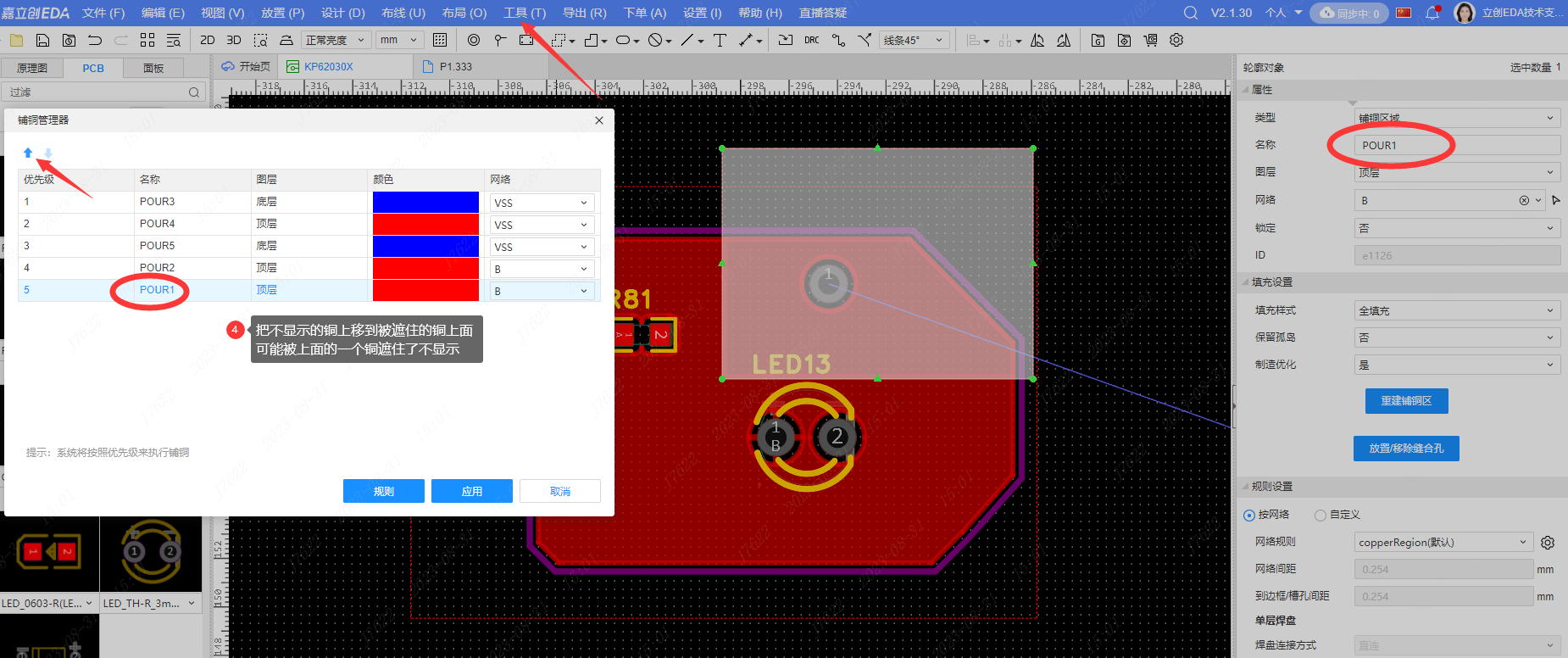Viewport: 1568px width, 658px height.
Task: Open network dropdown for POUR2 row
Action: 542,269
